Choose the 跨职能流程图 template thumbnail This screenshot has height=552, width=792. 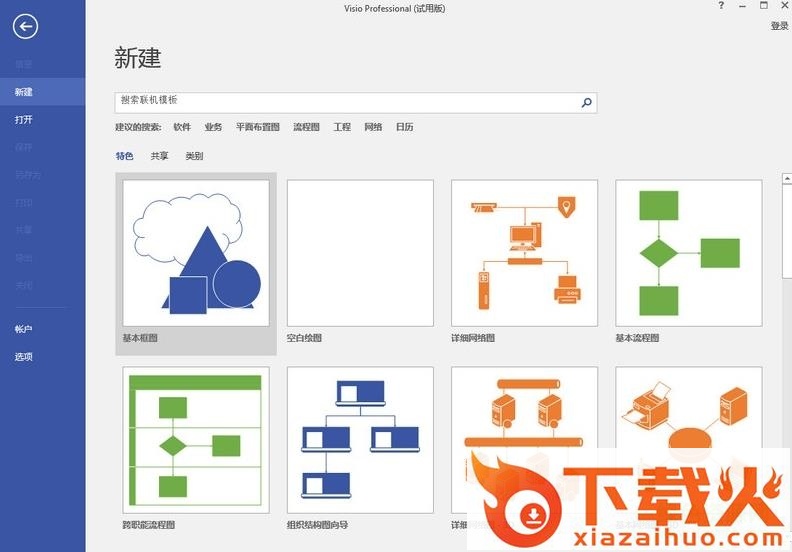196,440
